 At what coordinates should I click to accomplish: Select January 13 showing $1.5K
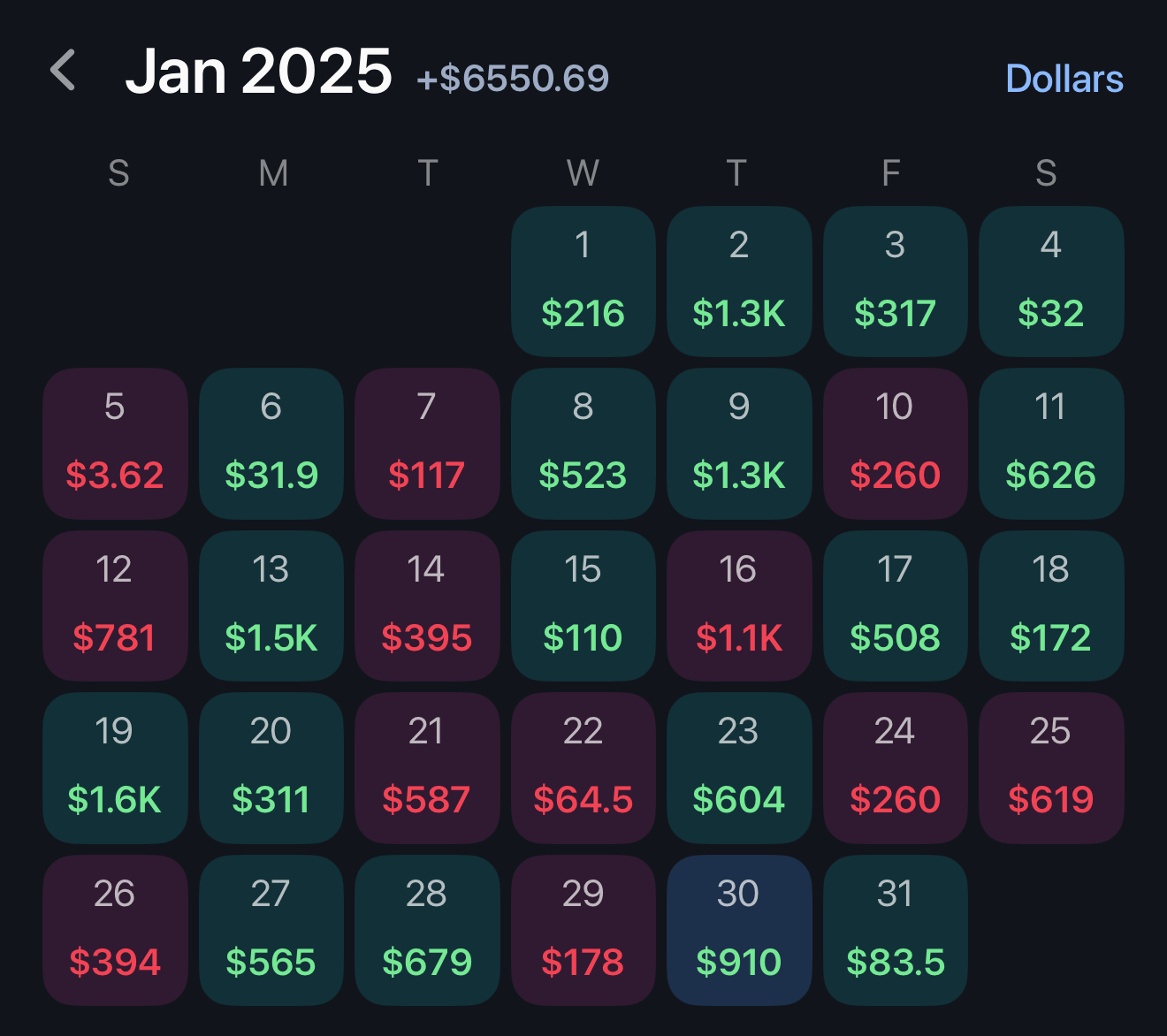(x=271, y=606)
